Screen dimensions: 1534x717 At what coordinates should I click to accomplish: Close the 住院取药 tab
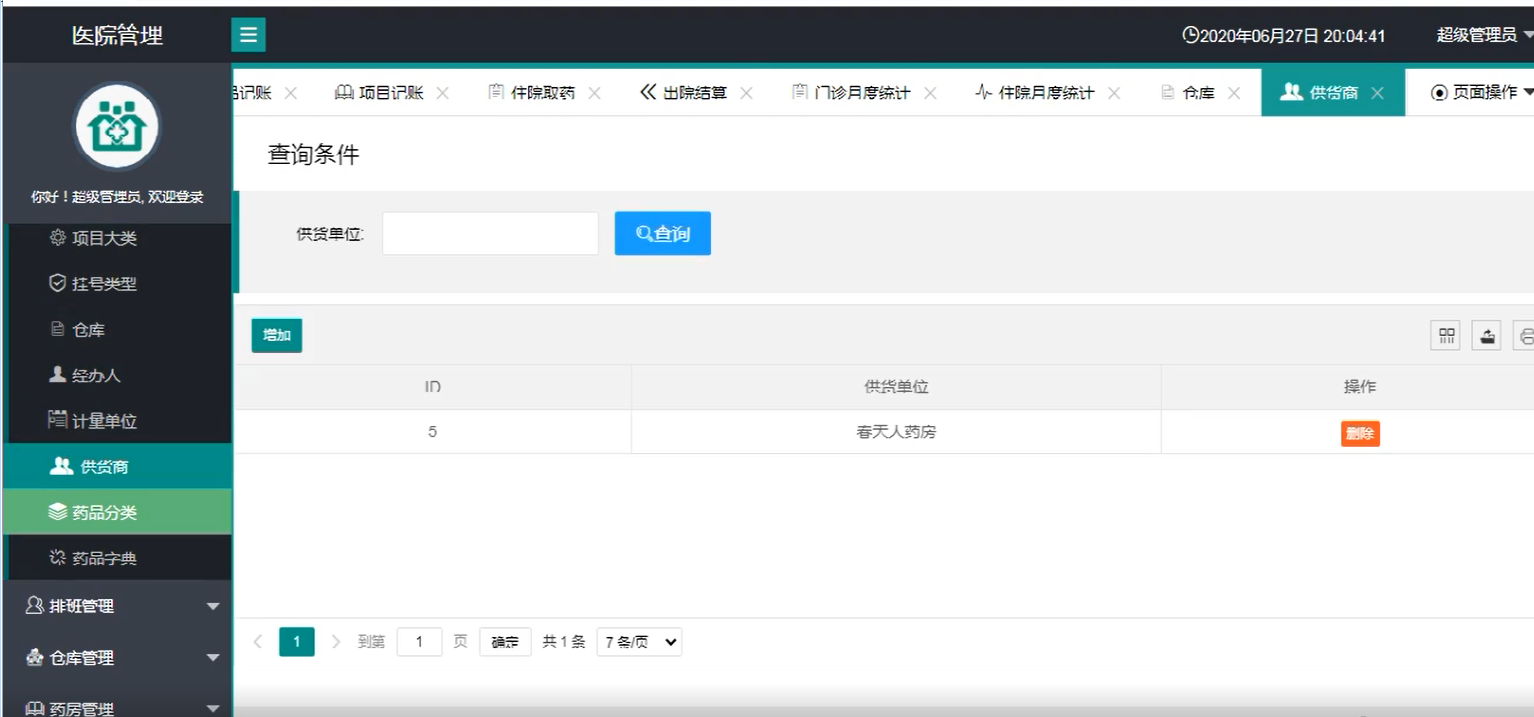(x=594, y=93)
